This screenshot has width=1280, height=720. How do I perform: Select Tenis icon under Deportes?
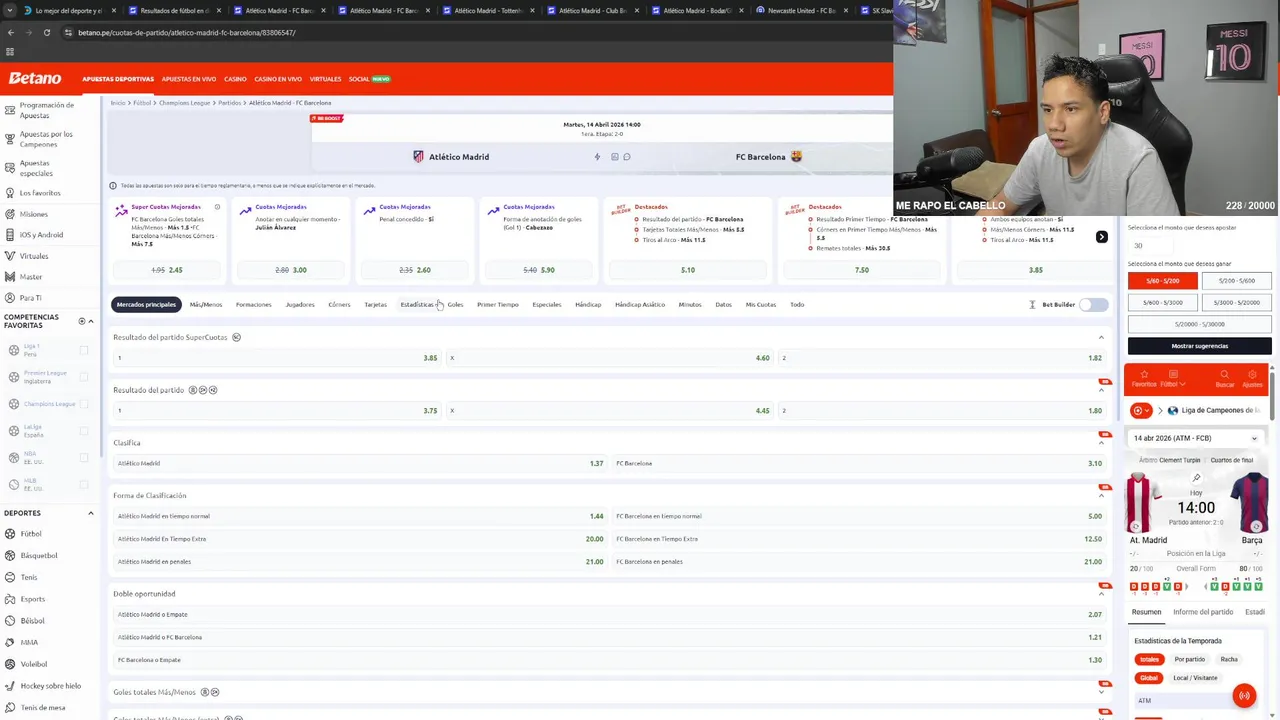pos(10,577)
